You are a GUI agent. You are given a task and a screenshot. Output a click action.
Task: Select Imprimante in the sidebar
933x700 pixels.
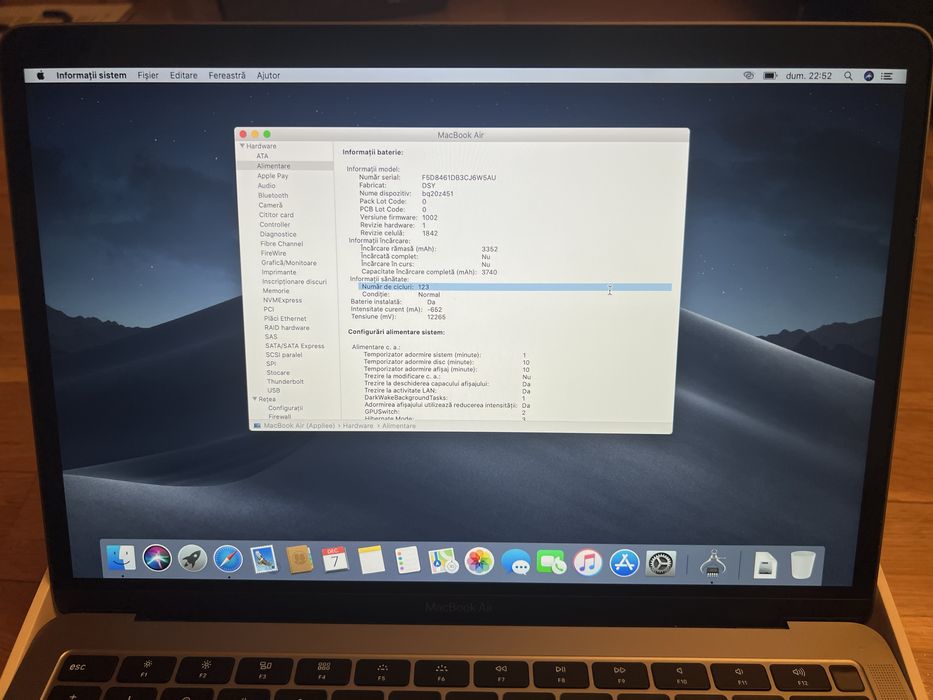pyautogui.click(x=278, y=272)
